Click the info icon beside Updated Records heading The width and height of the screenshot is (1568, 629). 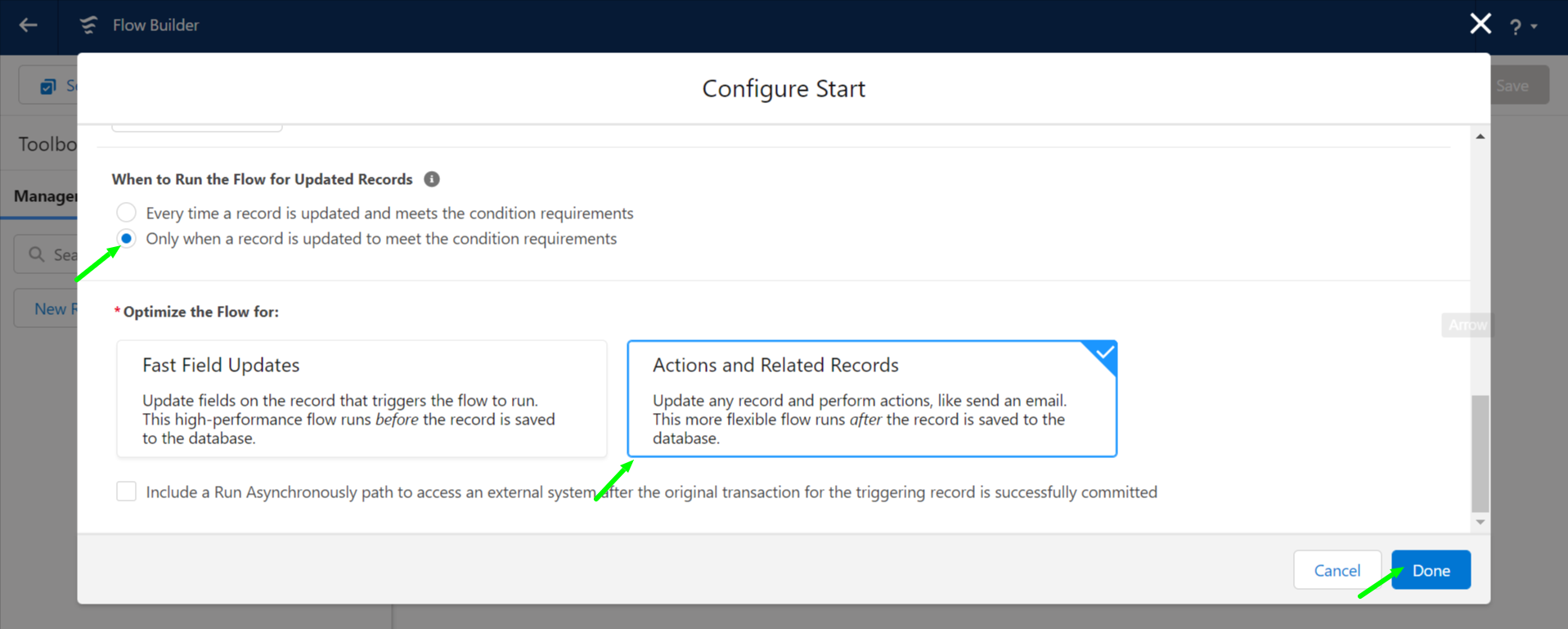[x=432, y=179]
